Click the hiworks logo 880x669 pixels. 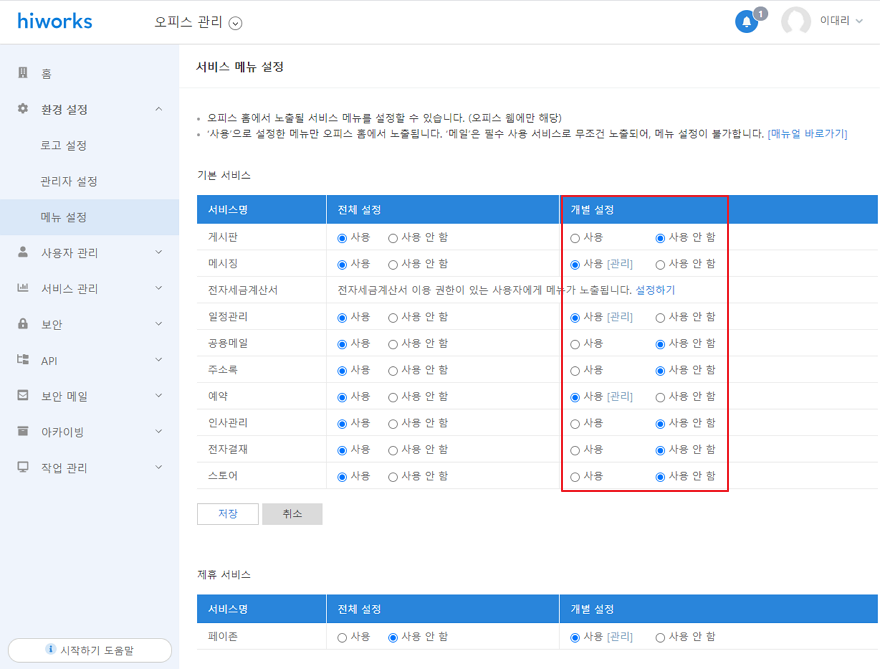tap(54, 21)
